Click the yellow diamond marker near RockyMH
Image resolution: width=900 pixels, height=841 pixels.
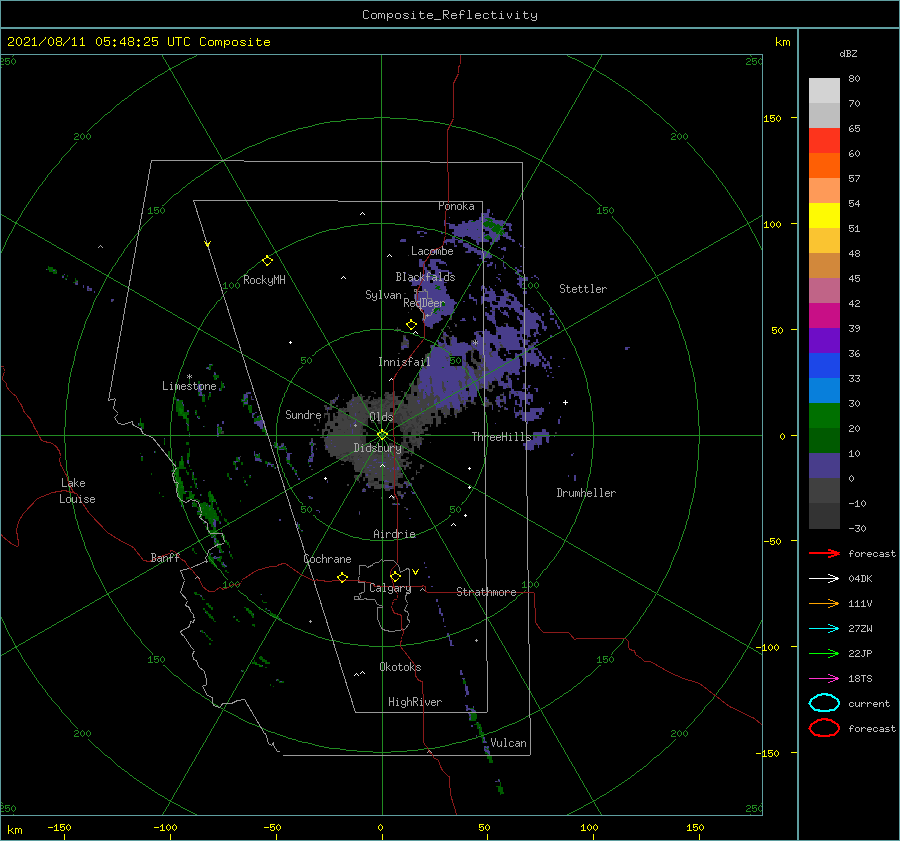(x=267, y=261)
